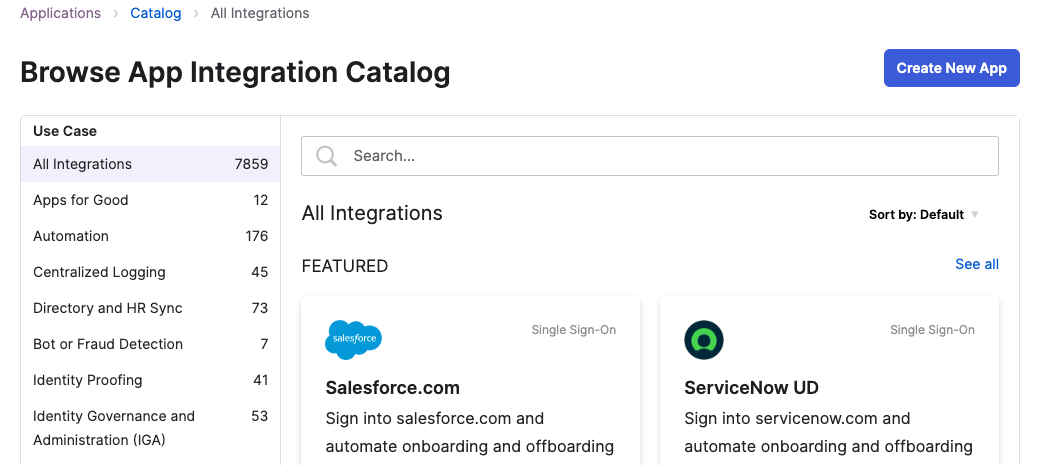Click the magnifying glass search icon
The image size is (1043, 465).
click(327, 156)
